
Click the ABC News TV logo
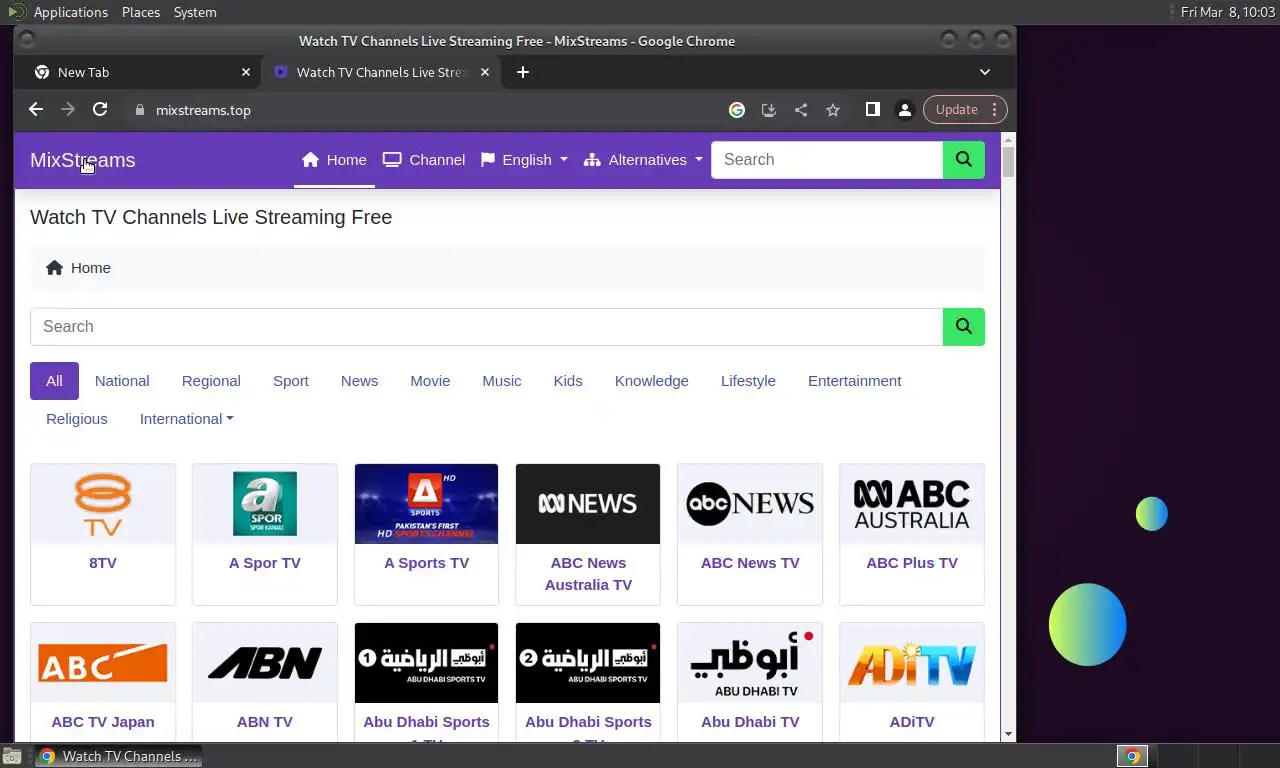pyautogui.click(x=750, y=504)
